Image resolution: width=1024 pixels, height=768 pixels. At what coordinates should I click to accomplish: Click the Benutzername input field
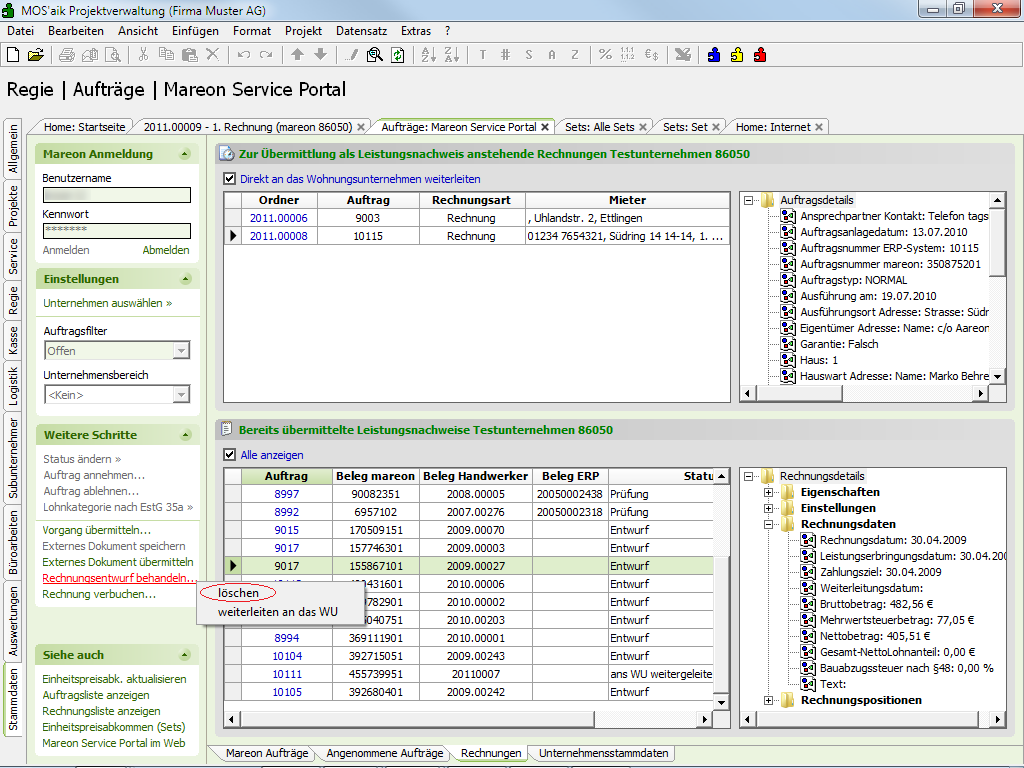pyautogui.click(x=117, y=195)
